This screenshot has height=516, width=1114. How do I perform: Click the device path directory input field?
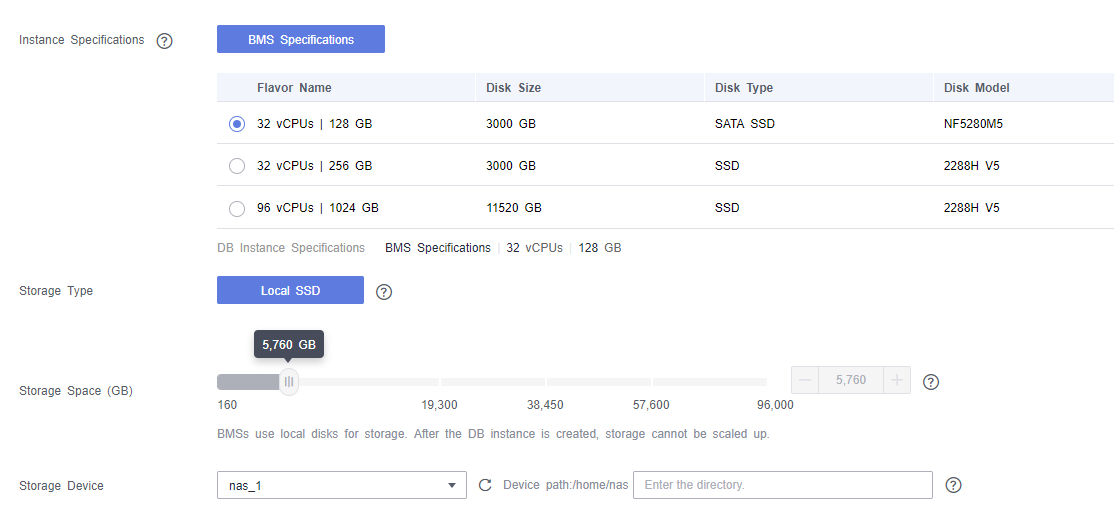[x=782, y=485]
